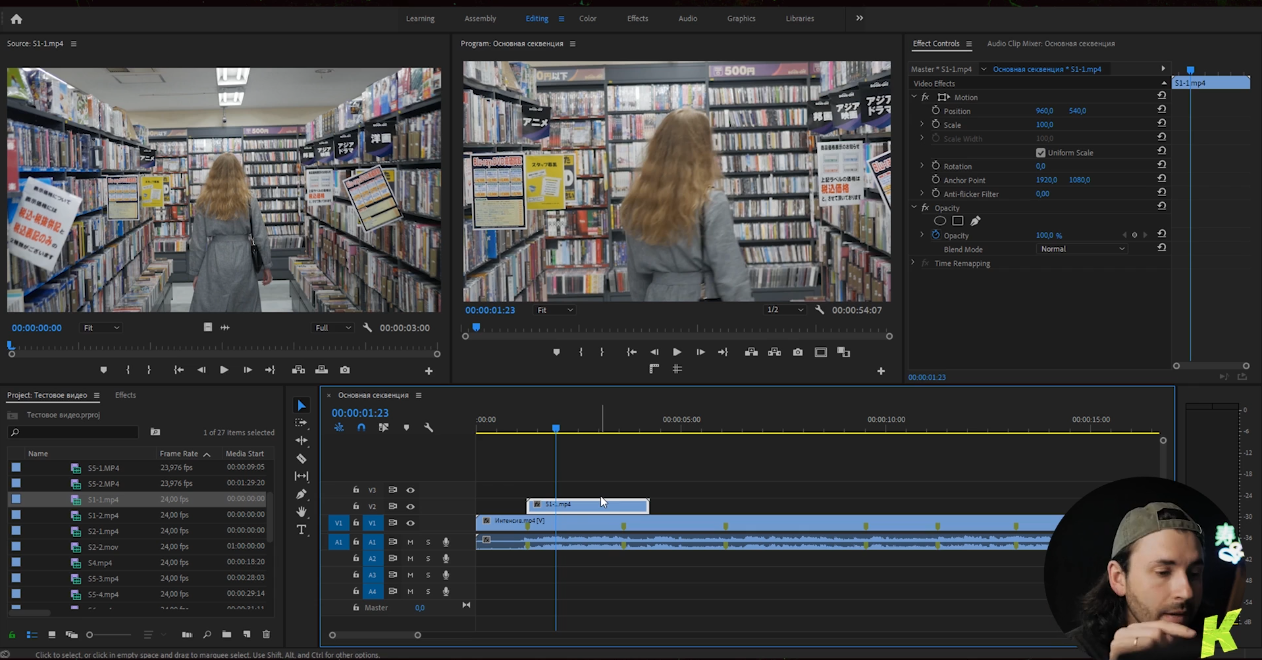Reset the Position parameter
This screenshot has width=1262, height=660.
1161,111
